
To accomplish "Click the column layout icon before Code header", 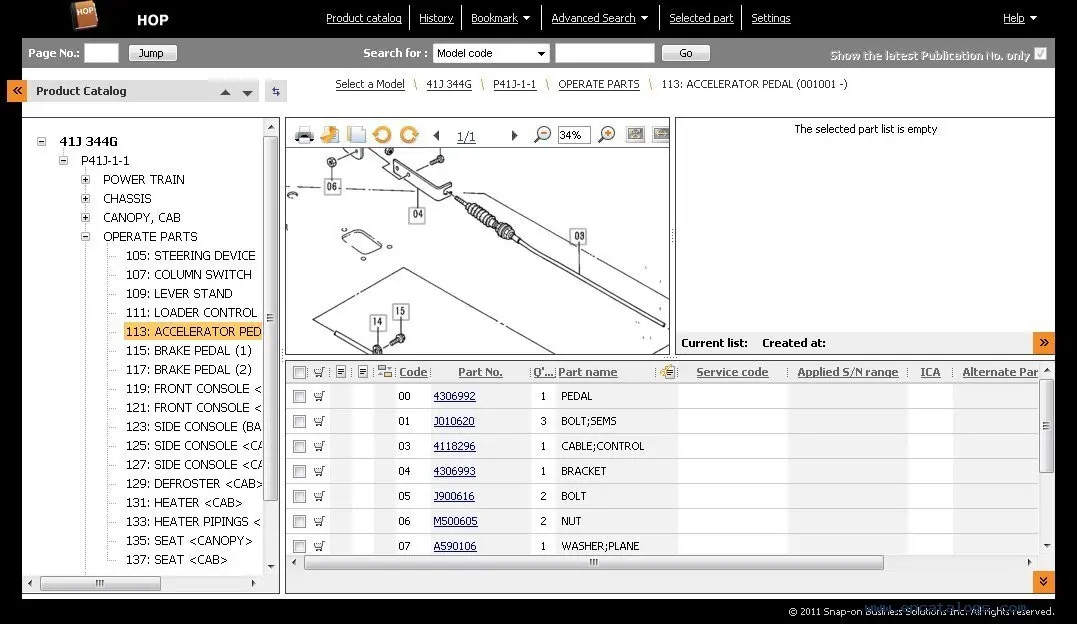I will click(x=385, y=372).
